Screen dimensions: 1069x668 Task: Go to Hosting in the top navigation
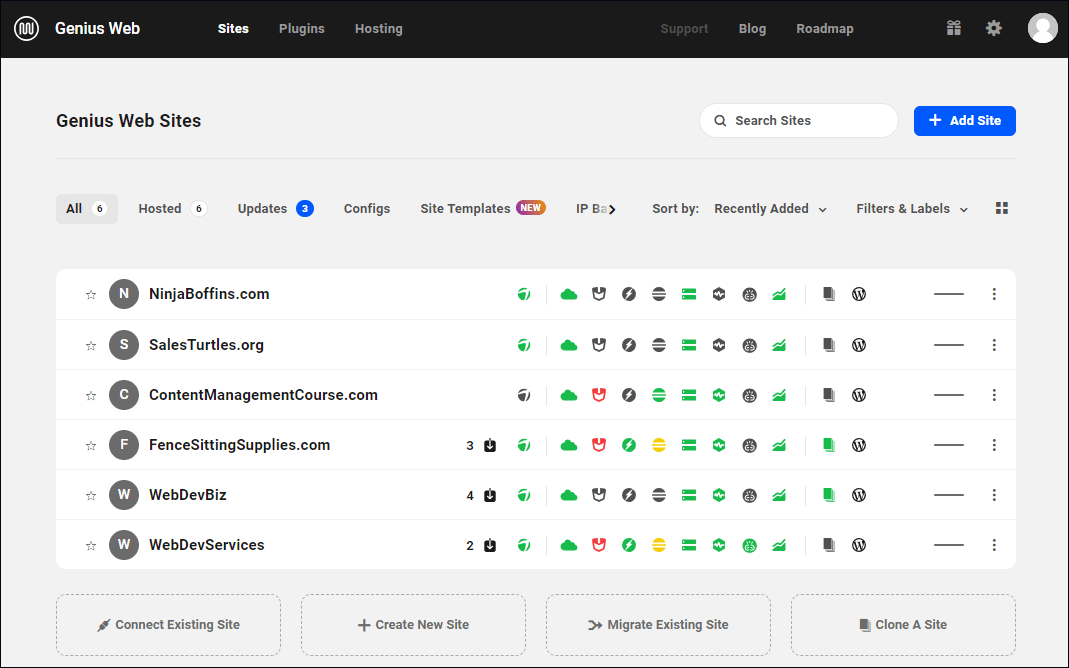(x=378, y=29)
